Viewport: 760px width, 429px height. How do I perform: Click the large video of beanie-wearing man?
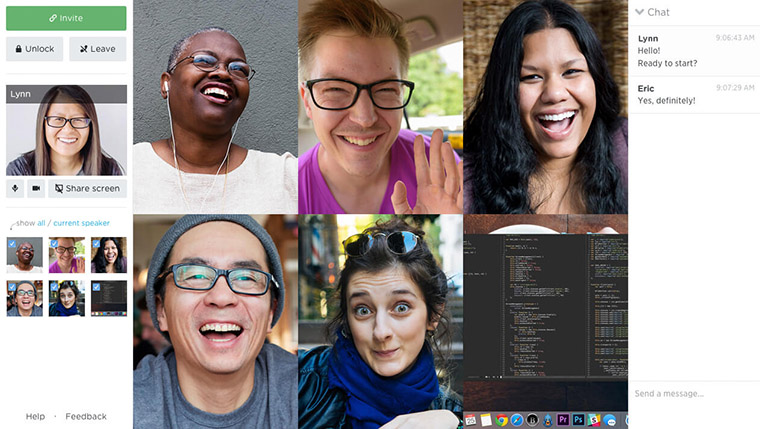coord(216,322)
